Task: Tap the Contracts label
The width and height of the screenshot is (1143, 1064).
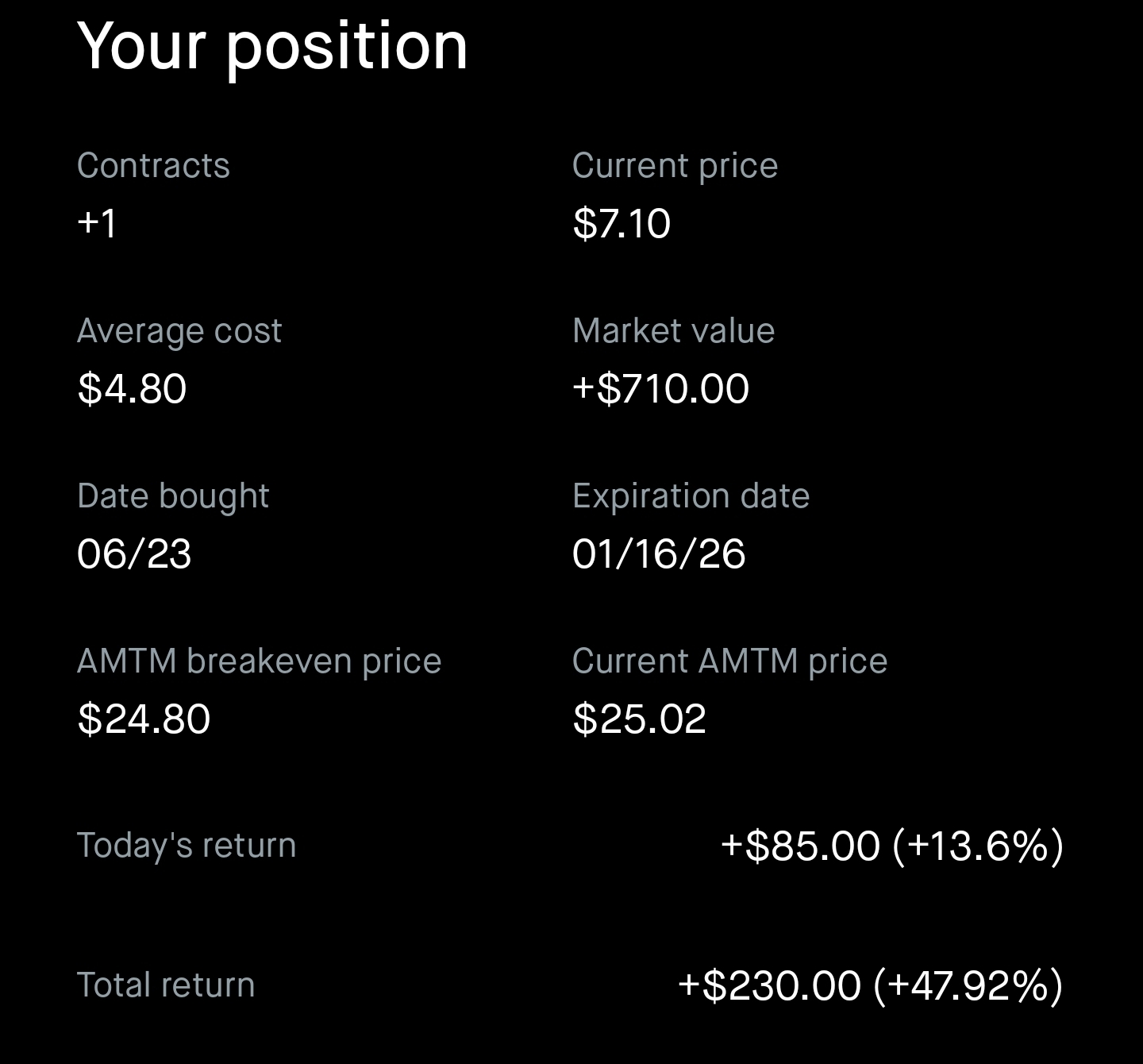Action: click(153, 165)
